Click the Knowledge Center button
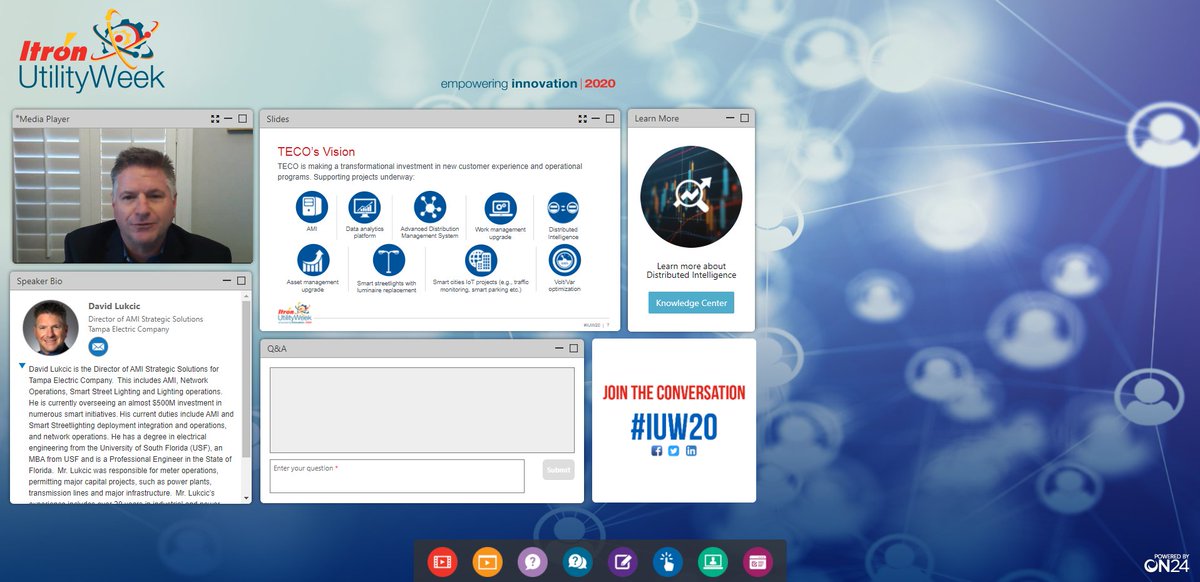Screen dimensions: 1200x582 point(691,302)
